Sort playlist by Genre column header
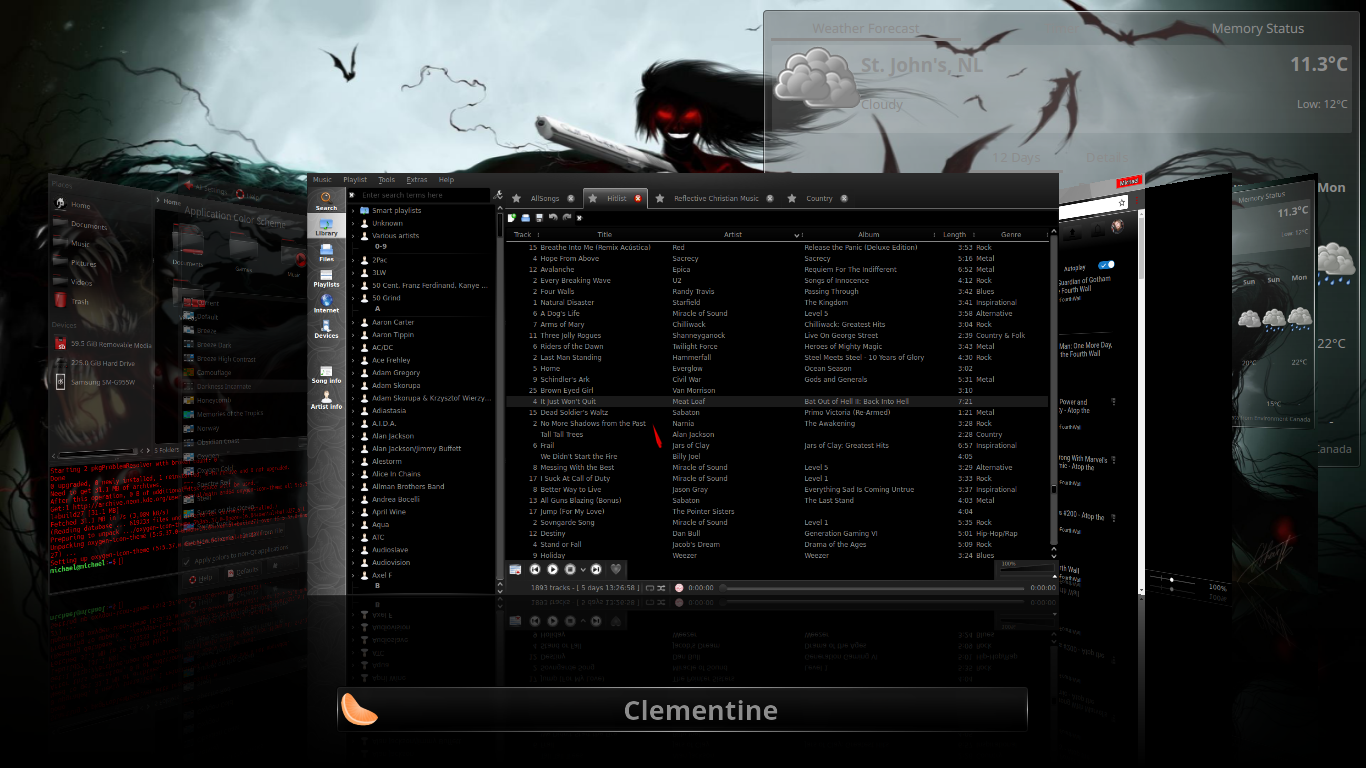Viewport: 1366px width, 768px height. (1011, 235)
